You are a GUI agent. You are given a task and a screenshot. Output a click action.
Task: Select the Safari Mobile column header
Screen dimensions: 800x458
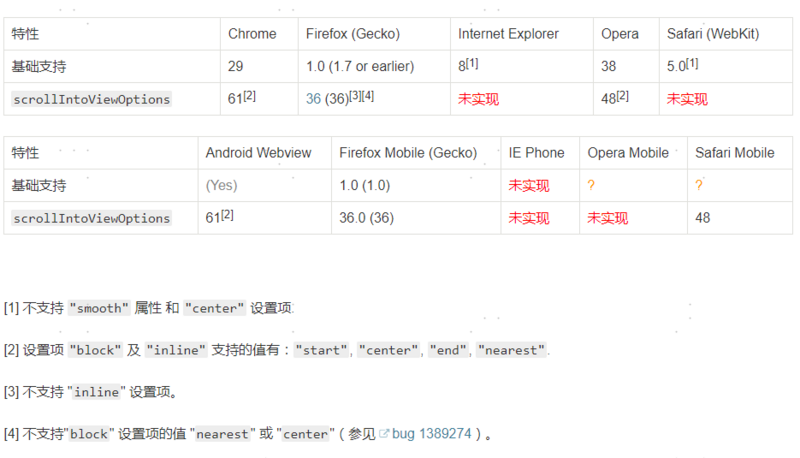point(735,153)
